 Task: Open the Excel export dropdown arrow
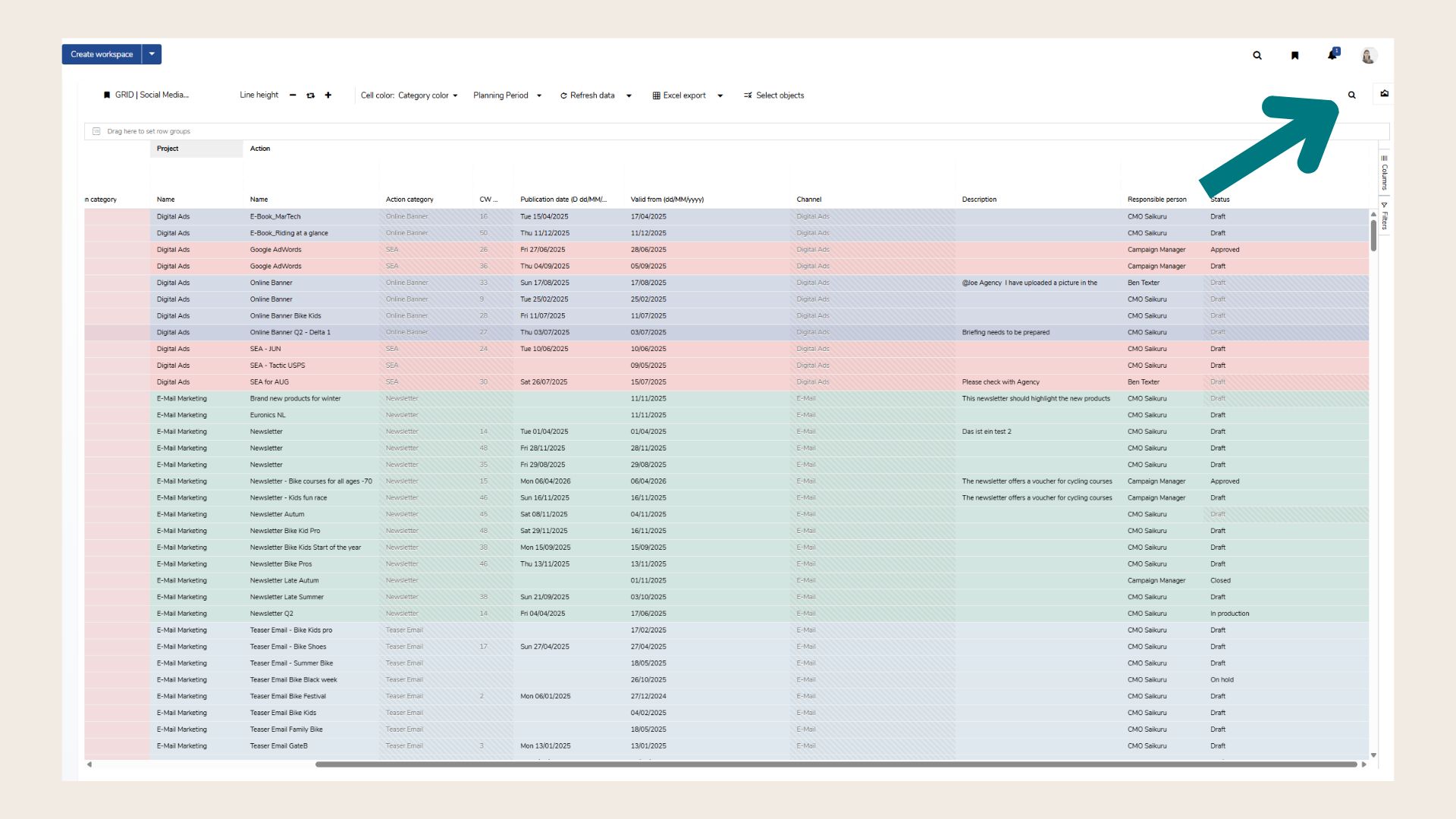[x=720, y=96]
